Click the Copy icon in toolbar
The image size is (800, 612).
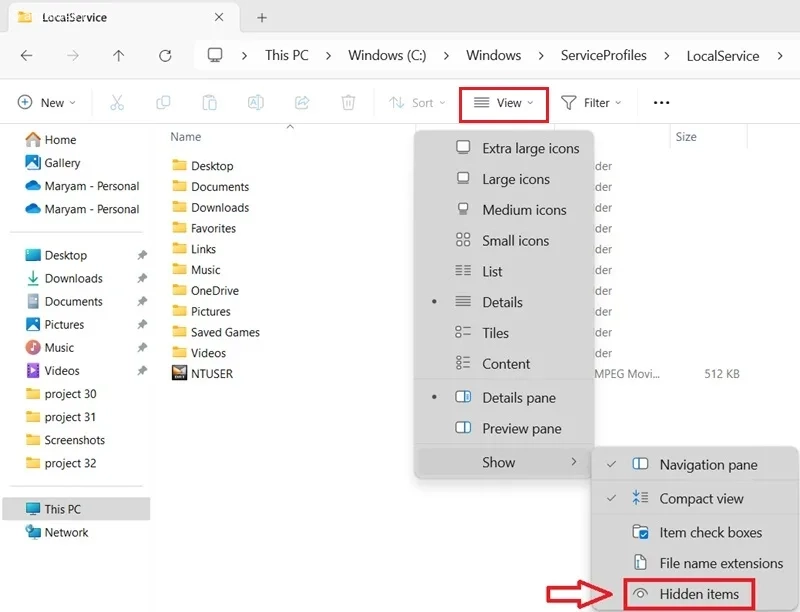(163, 103)
